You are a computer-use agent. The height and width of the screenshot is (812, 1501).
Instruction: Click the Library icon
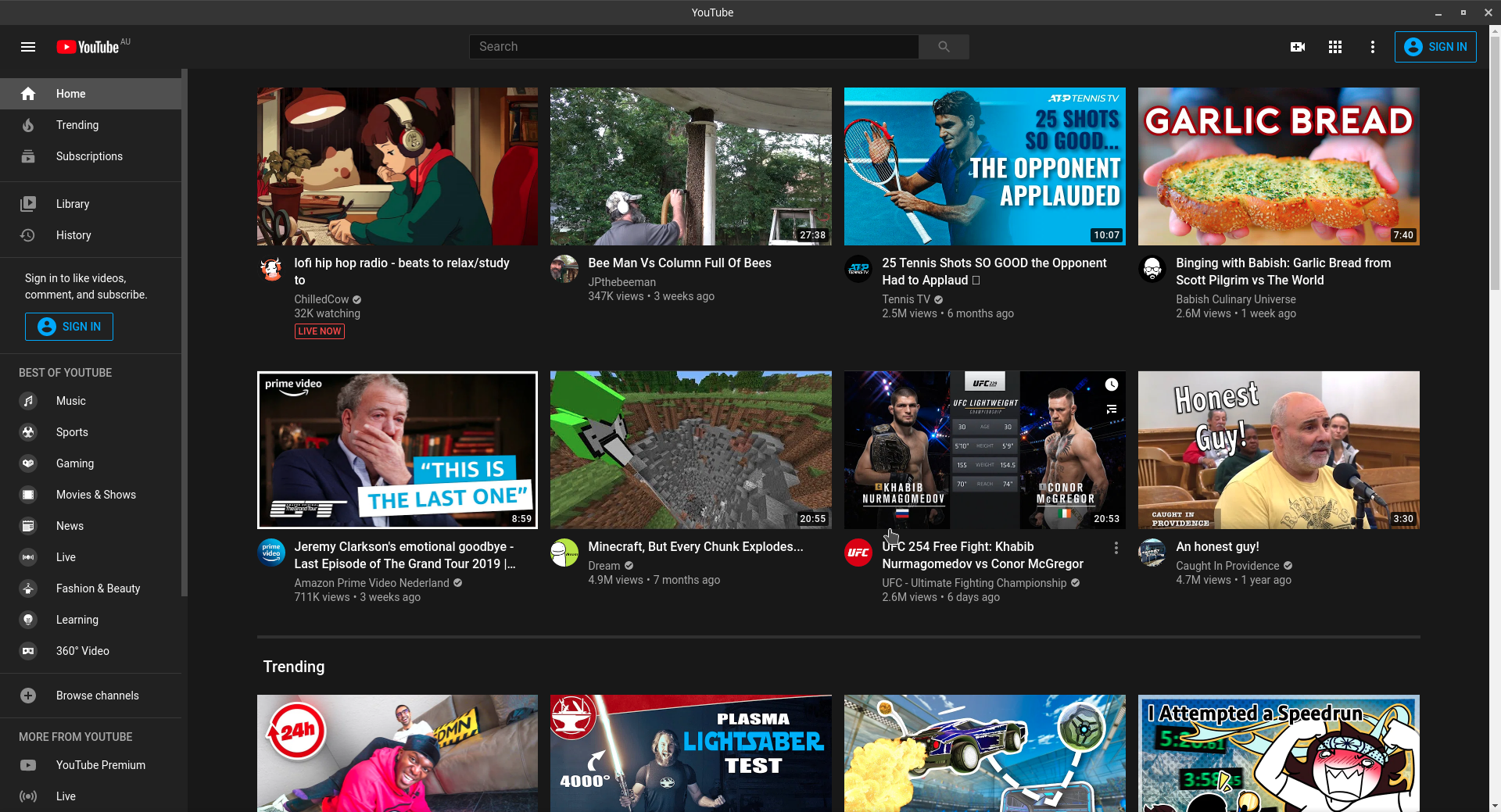coord(28,204)
